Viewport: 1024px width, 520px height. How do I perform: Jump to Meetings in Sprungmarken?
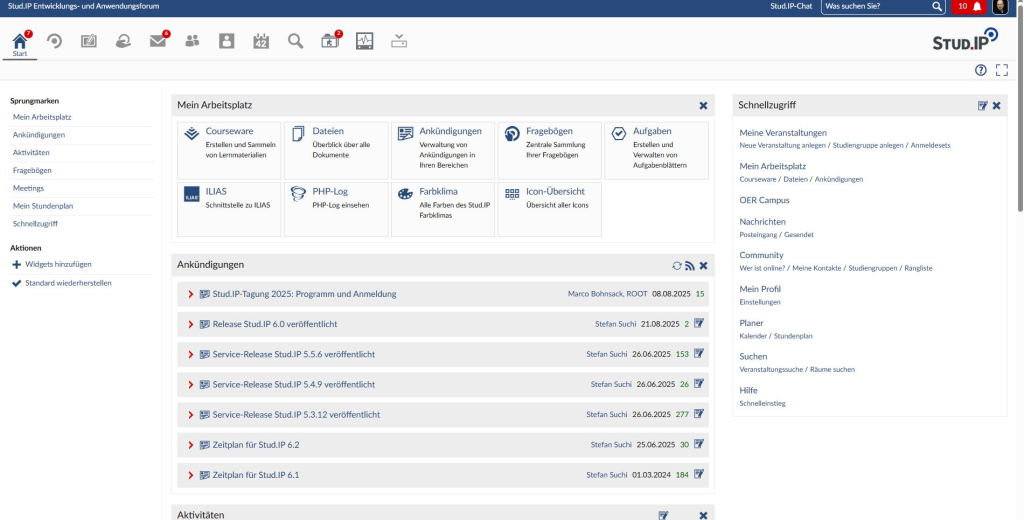[x=29, y=188]
